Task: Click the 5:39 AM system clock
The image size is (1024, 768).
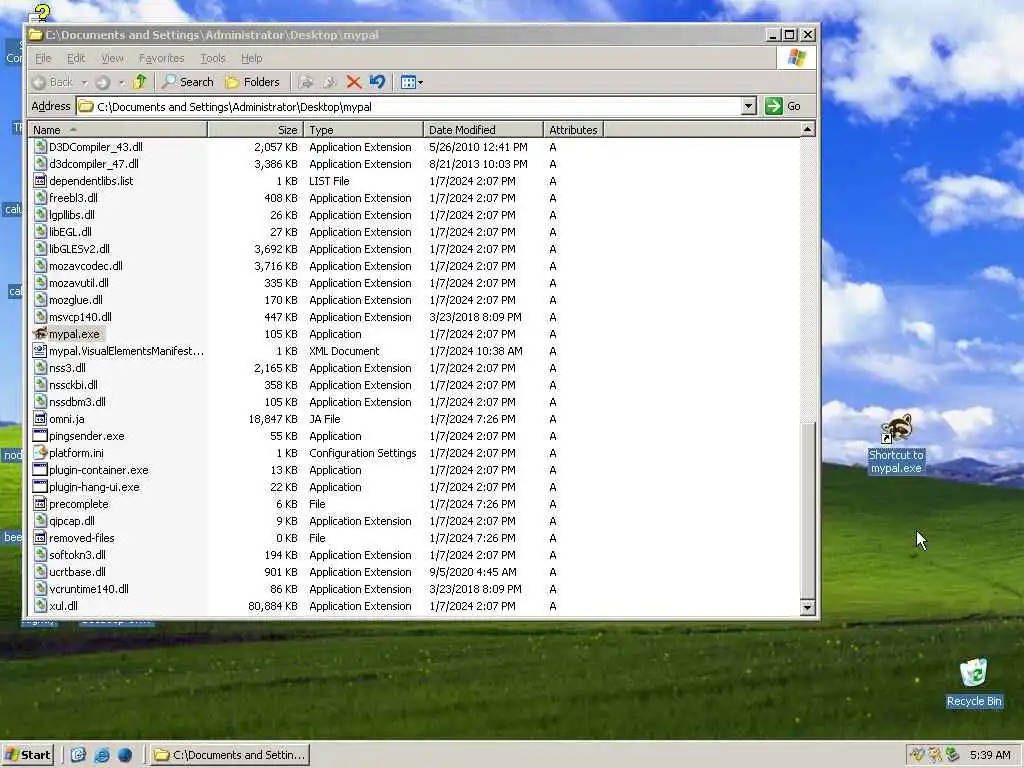Action: (x=990, y=755)
